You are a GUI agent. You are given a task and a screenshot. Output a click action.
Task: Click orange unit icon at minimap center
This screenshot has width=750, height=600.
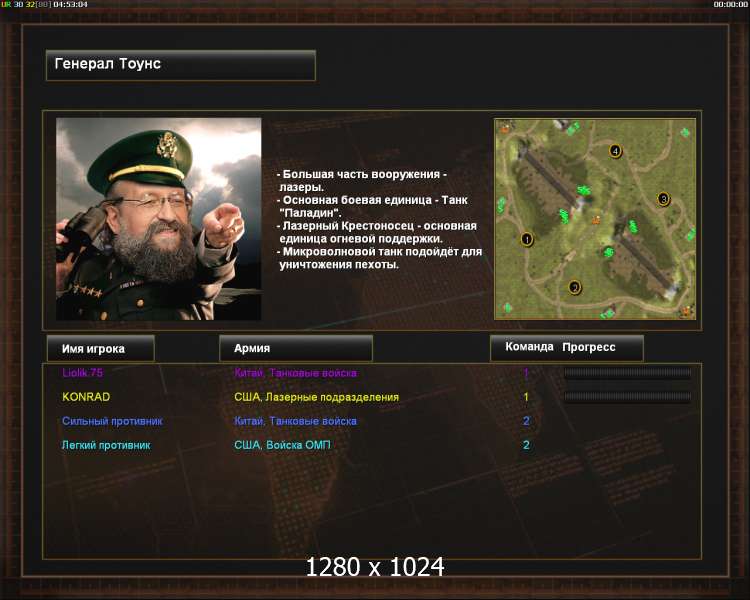click(x=596, y=220)
